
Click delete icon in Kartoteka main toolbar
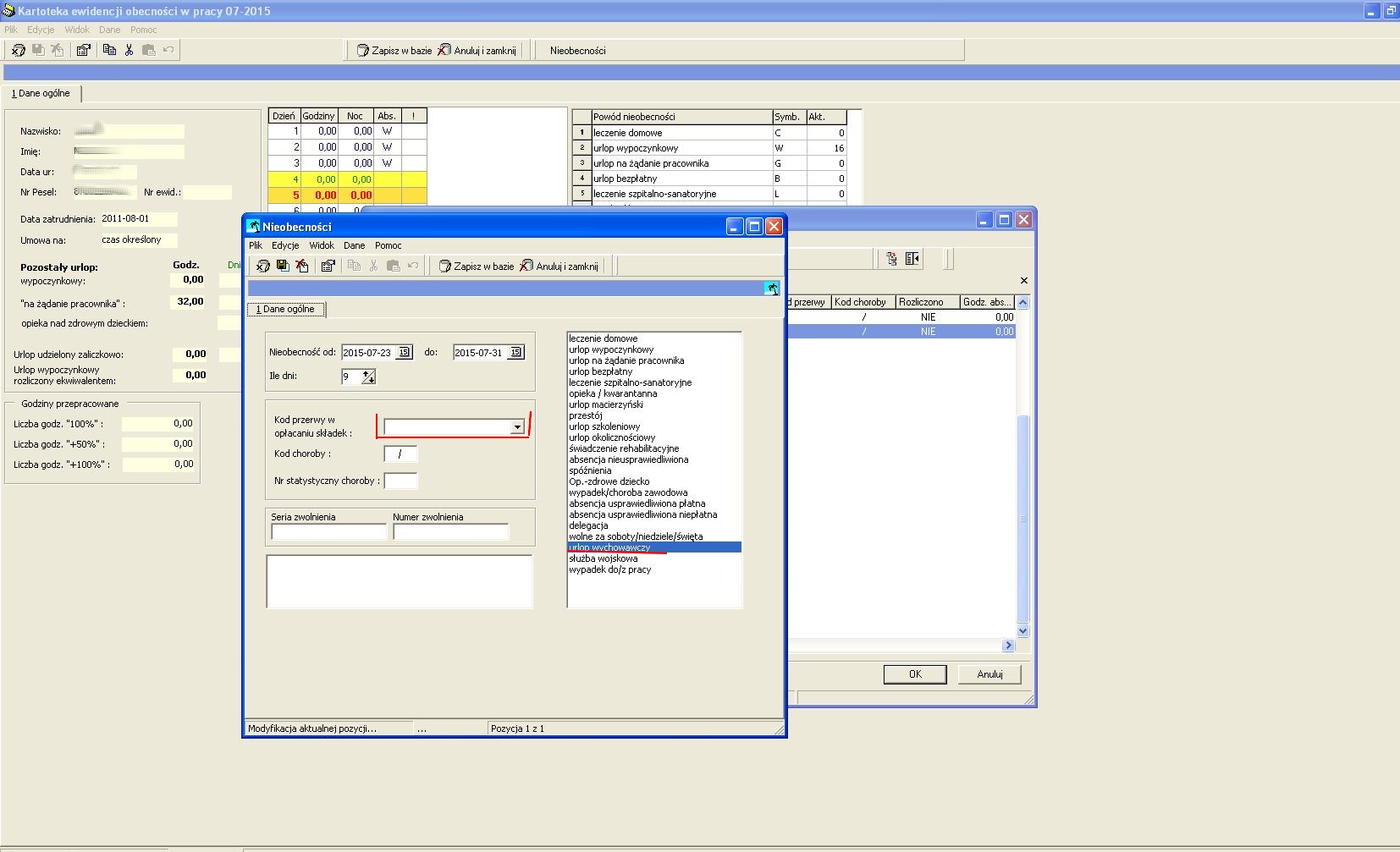click(57, 50)
